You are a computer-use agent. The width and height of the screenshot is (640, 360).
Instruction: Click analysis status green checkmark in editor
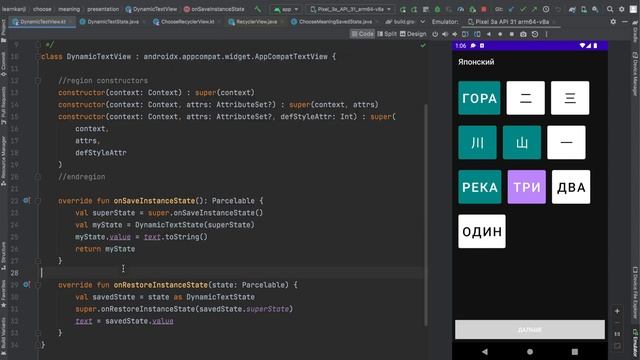coord(423,45)
